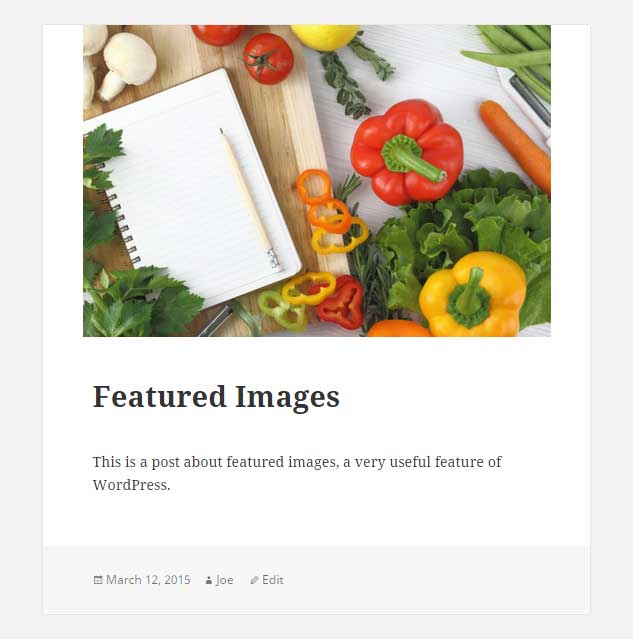
Task: Click the sliced pepper rings in image
Action: pyautogui.click(x=330, y=212)
